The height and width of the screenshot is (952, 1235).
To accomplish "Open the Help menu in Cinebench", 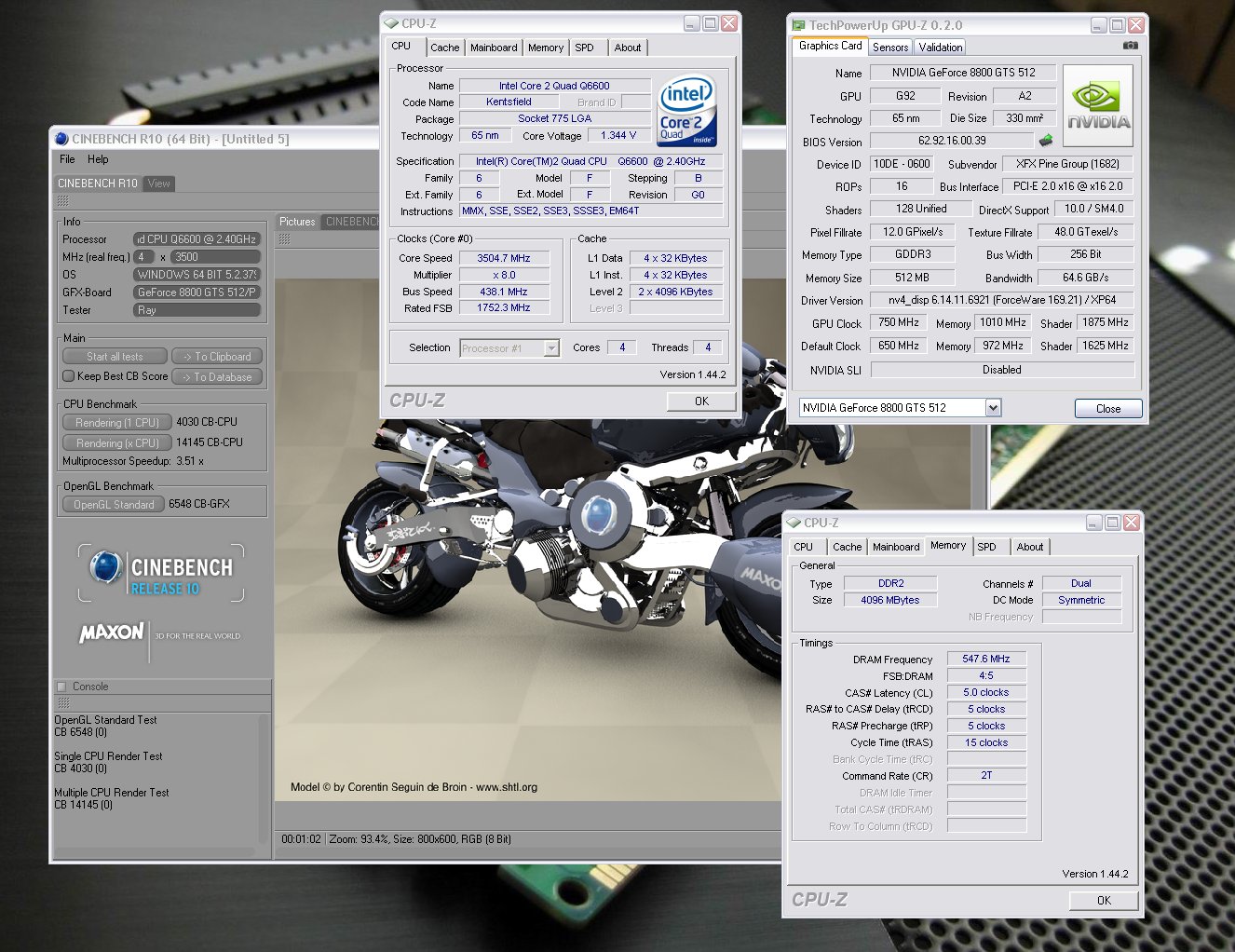I will coord(98,159).
